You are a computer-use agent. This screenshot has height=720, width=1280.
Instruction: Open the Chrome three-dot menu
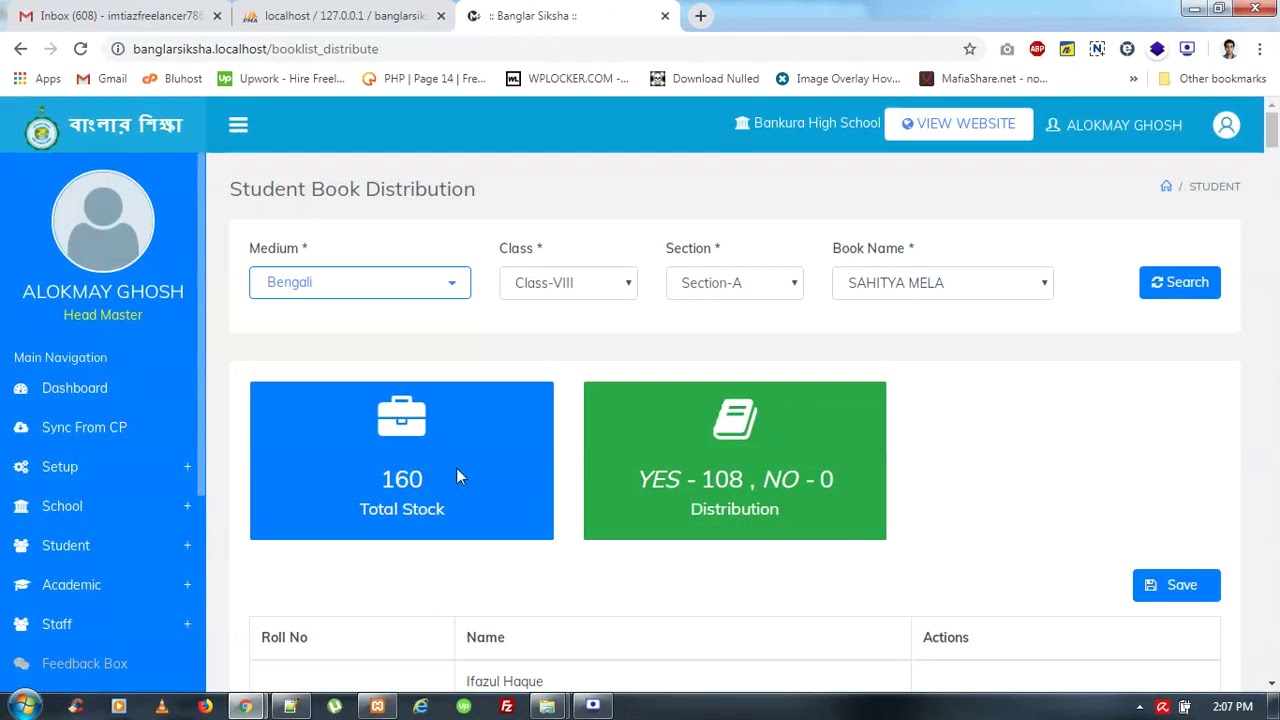click(x=1260, y=48)
